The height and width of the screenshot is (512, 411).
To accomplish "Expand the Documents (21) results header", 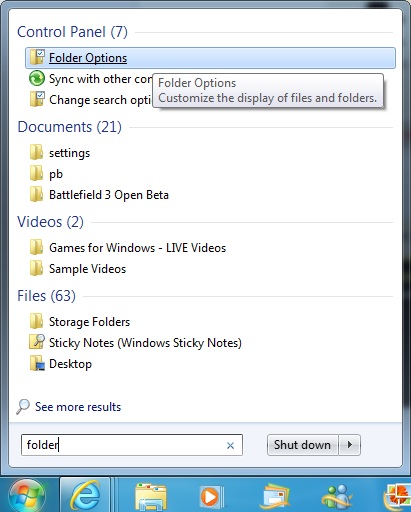I will [x=69, y=127].
